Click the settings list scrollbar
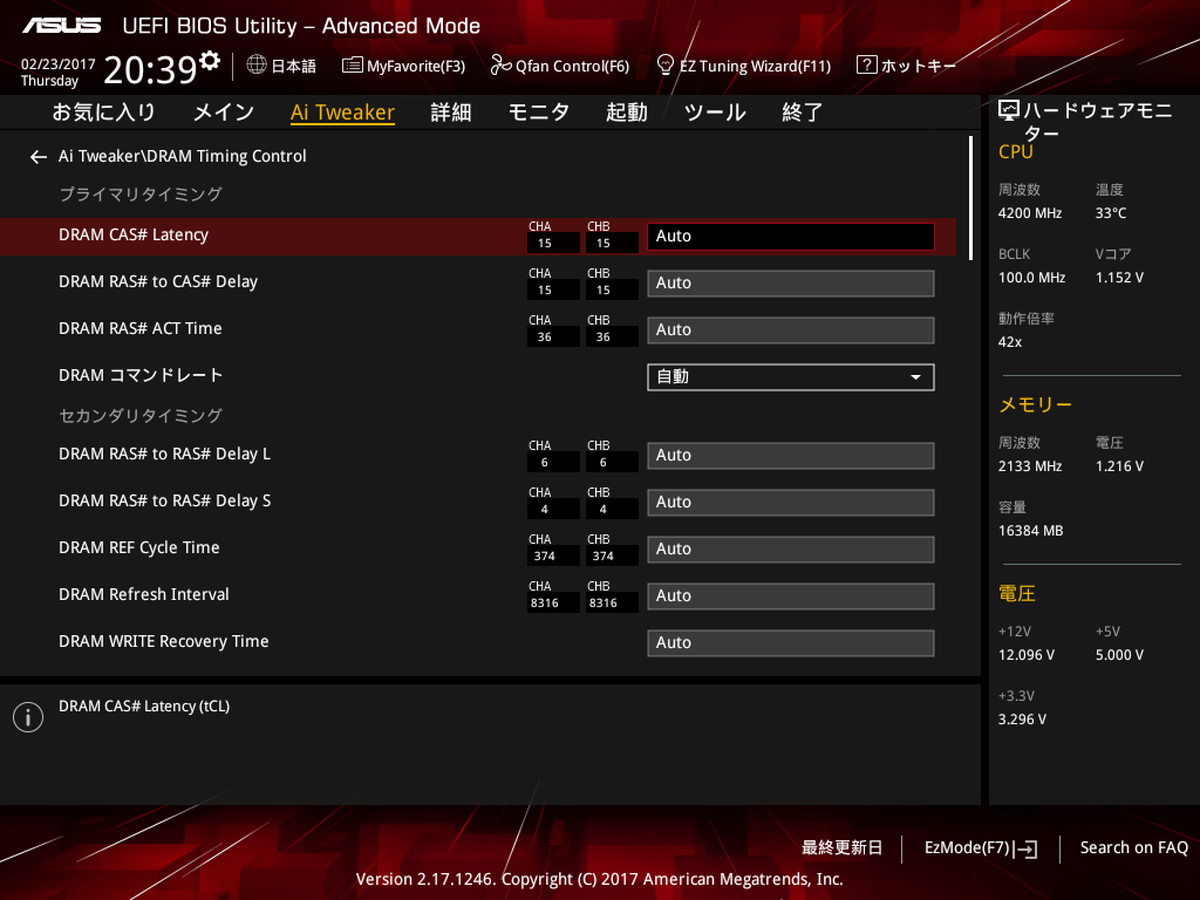Viewport: 1200px width, 900px height. (971, 198)
